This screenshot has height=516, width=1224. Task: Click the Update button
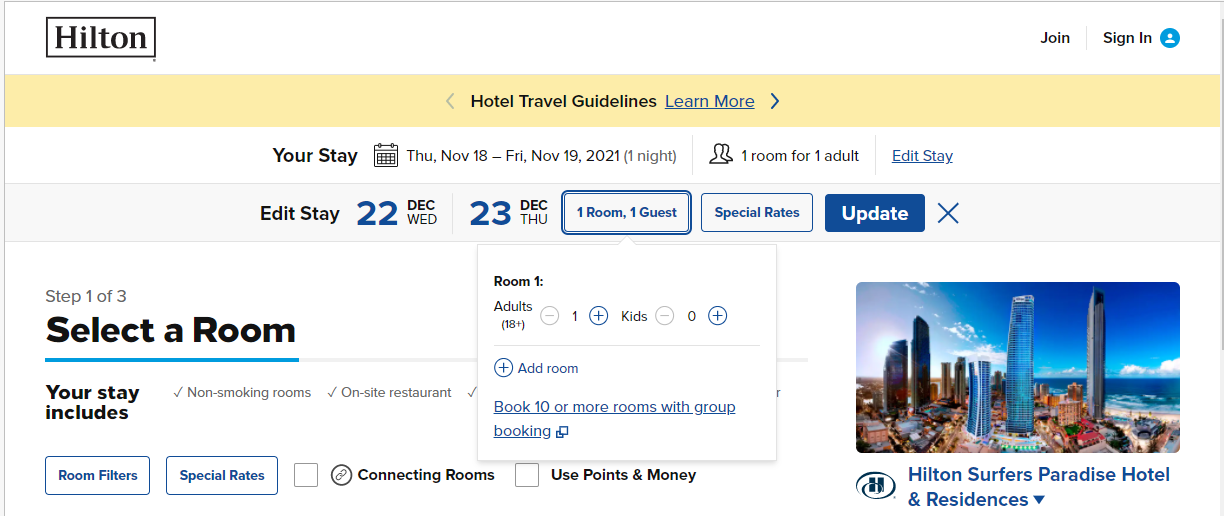coord(875,213)
